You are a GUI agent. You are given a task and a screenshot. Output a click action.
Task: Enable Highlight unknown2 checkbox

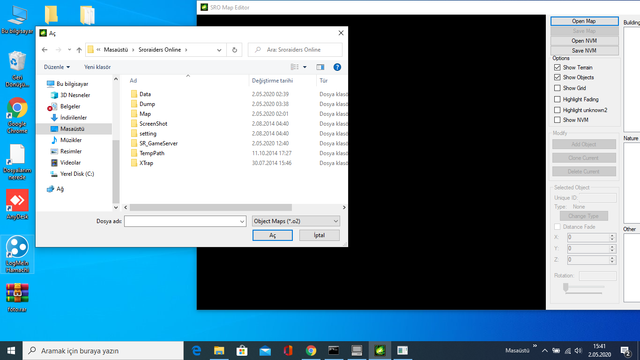pyautogui.click(x=557, y=110)
